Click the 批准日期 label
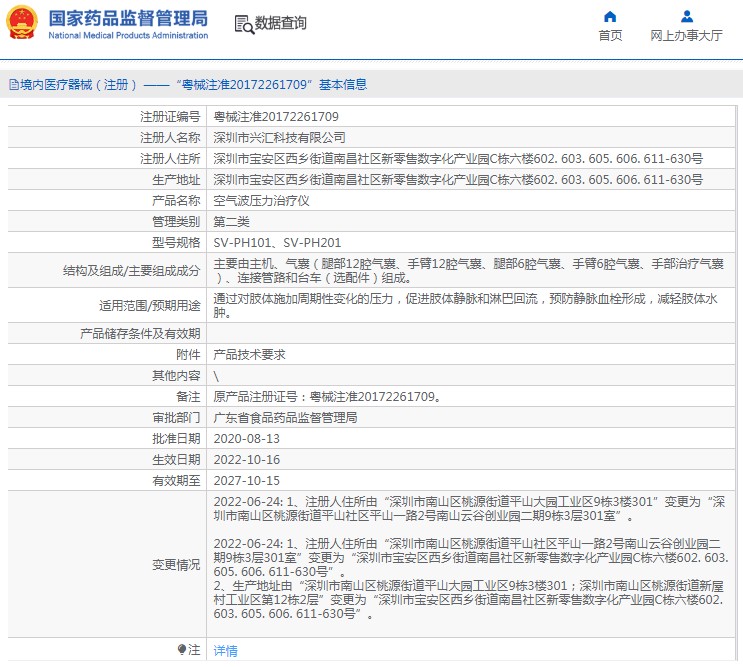The height and width of the screenshot is (667, 743). [x=176, y=439]
